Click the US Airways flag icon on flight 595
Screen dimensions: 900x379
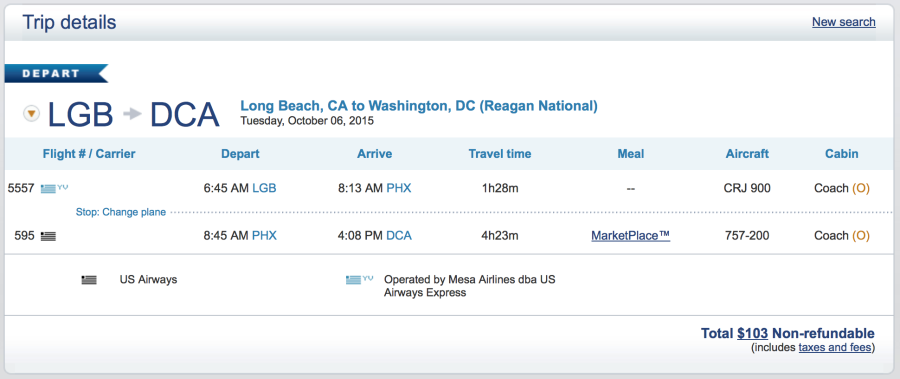[x=48, y=236]
